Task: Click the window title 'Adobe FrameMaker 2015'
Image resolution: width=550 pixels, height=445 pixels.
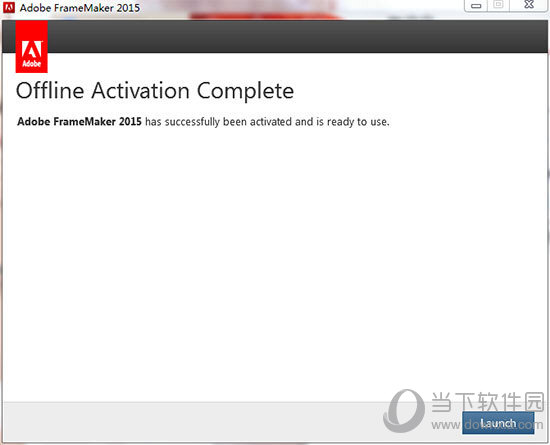Action: click(80, 8)
